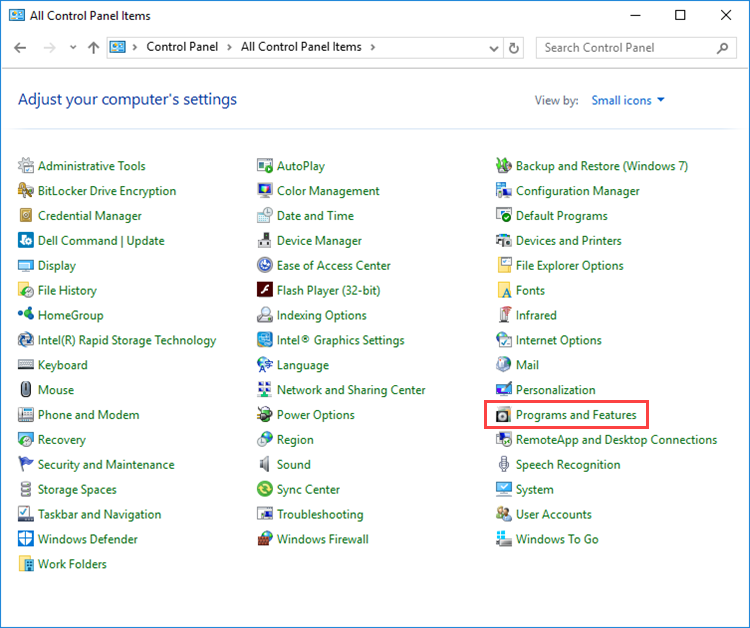Screen dimensions: 750x628
Task: Open Taskbar and Navigation
Action: [99, 514]
